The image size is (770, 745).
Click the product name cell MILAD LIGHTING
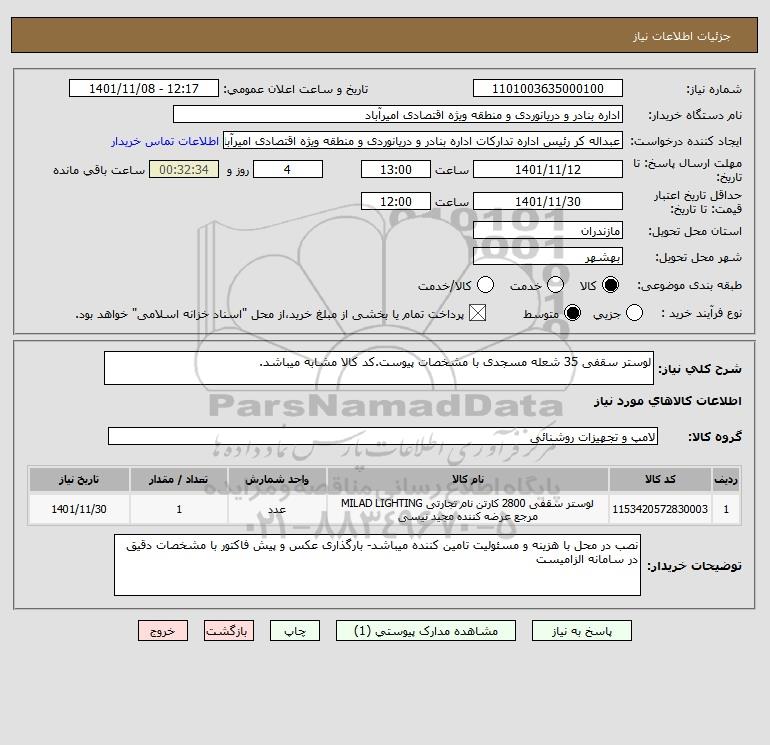[x=468, y=509]
